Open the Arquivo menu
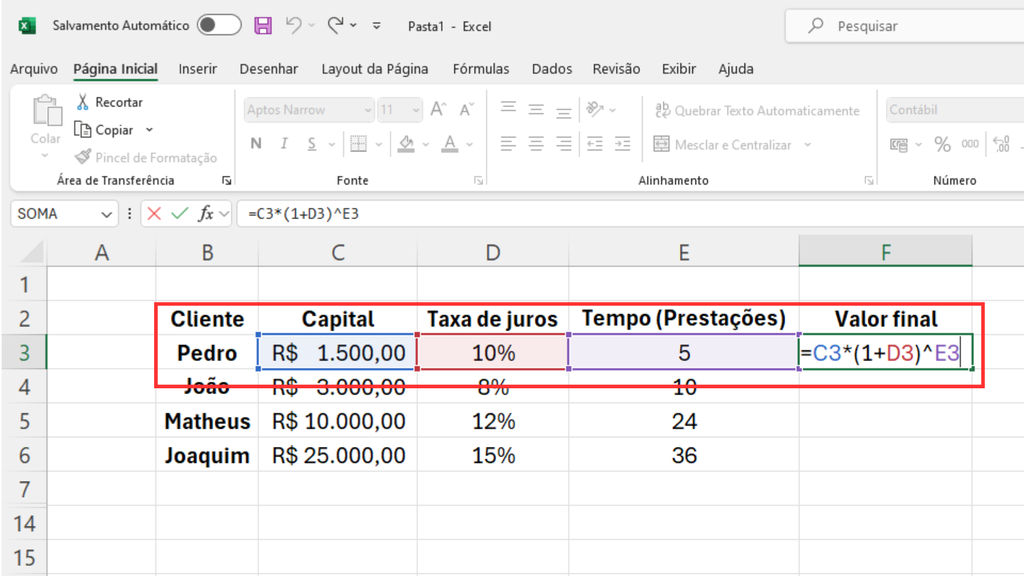This screenshot has height=576, width=1024. 34,69
